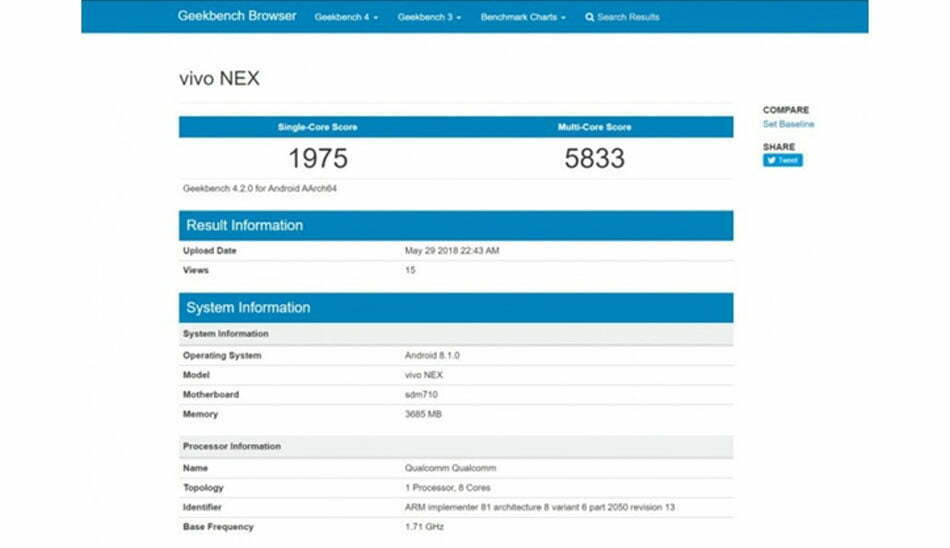Click the blue System Information section header
Image resolution: width=950 pixels, height=548 pixels.
[x=456, y=308]
